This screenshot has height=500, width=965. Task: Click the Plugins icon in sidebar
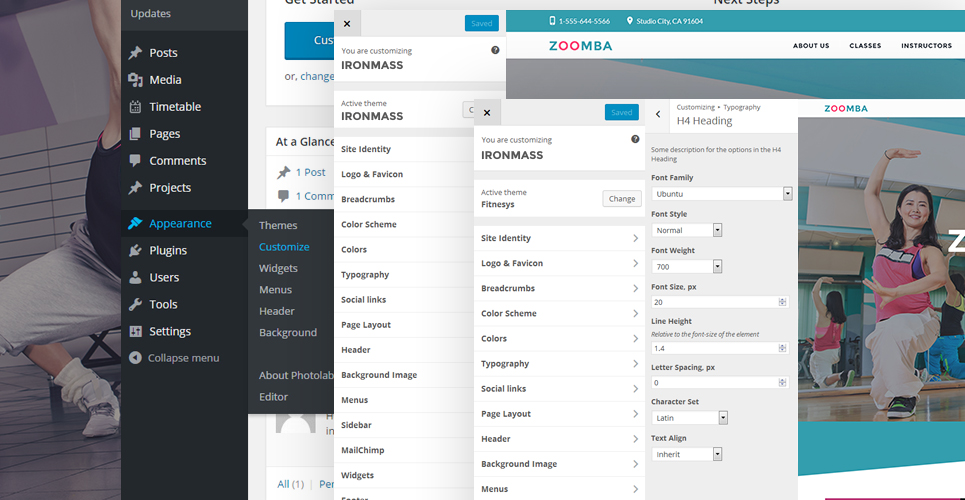coord(135,251)
